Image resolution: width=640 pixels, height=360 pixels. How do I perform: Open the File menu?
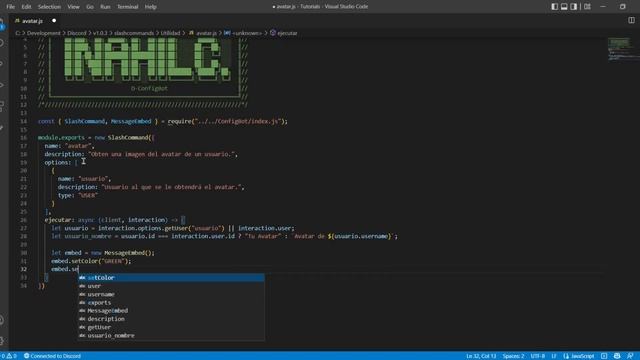click(x=11, y=7)
